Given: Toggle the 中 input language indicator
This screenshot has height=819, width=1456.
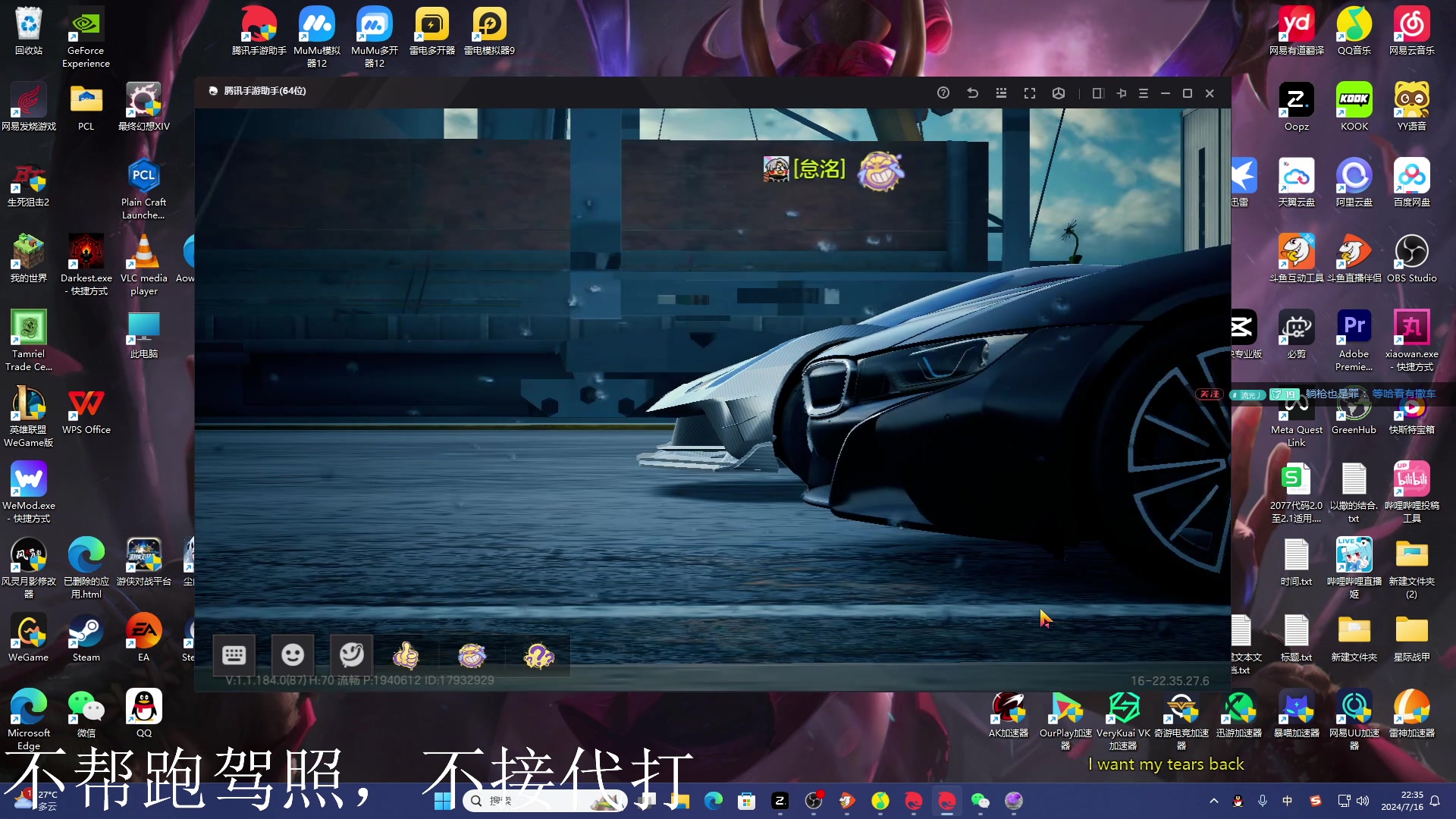Looking at the screenshot, I should coord(1287,801).
